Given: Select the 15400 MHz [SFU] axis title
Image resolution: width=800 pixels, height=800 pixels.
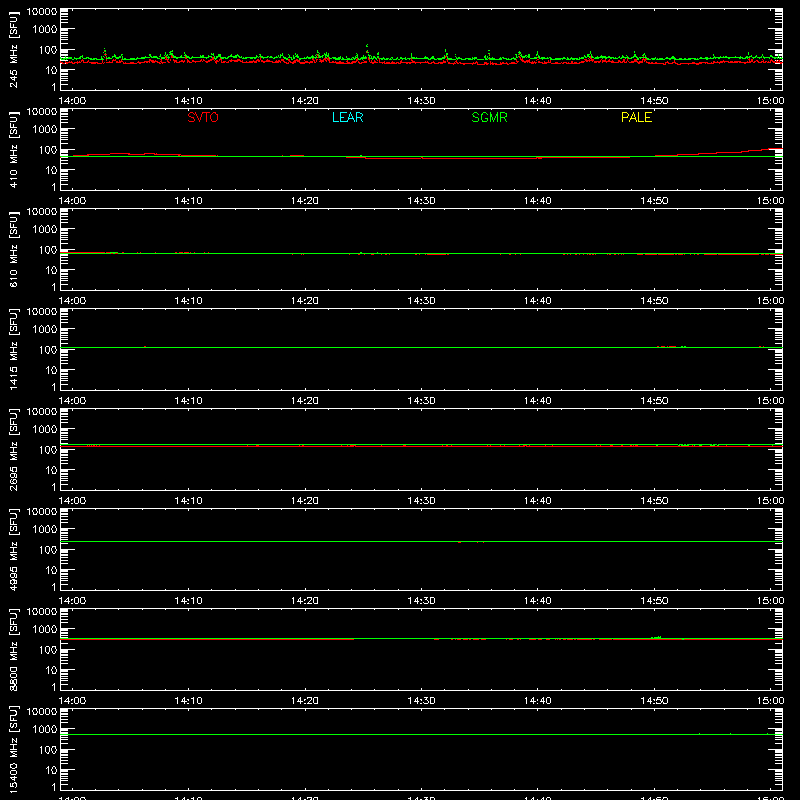Looking at the screenshot, I should pyautogui.click(x=14, y=750).
